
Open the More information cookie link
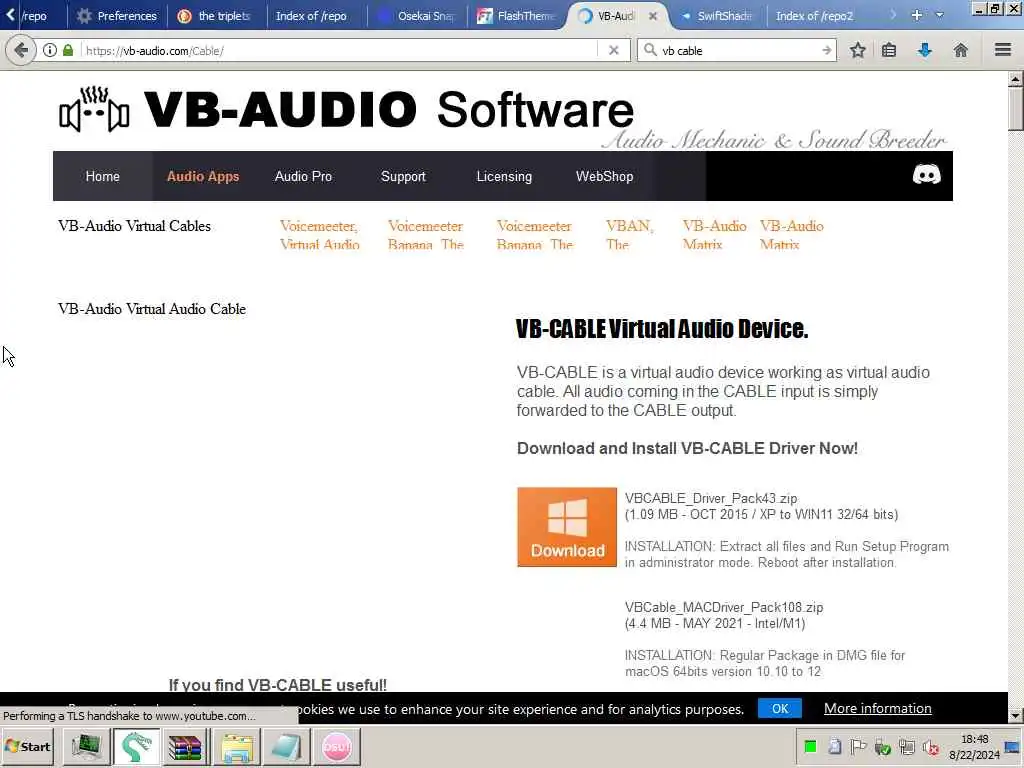(877, 709)
